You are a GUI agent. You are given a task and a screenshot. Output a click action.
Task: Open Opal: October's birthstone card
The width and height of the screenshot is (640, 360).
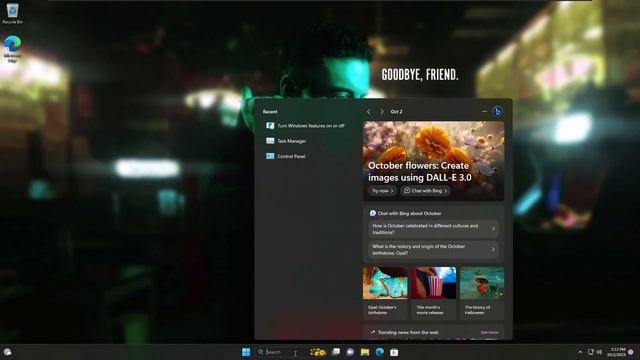coord(385,292)
